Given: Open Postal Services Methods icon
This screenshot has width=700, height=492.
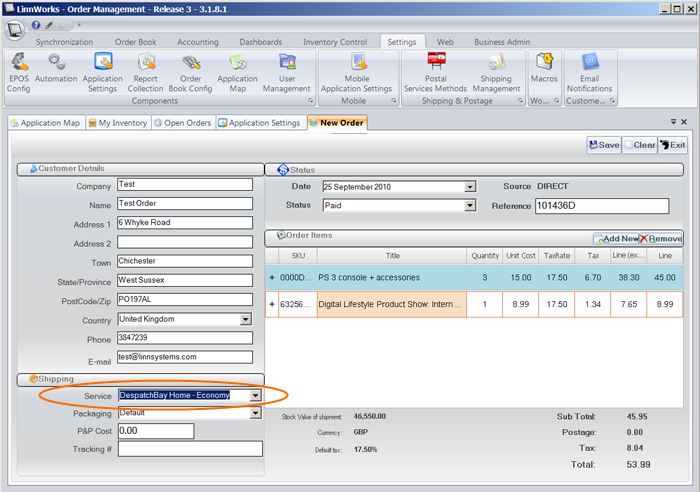Looking at the screenshot, I should tap(435, 71).
